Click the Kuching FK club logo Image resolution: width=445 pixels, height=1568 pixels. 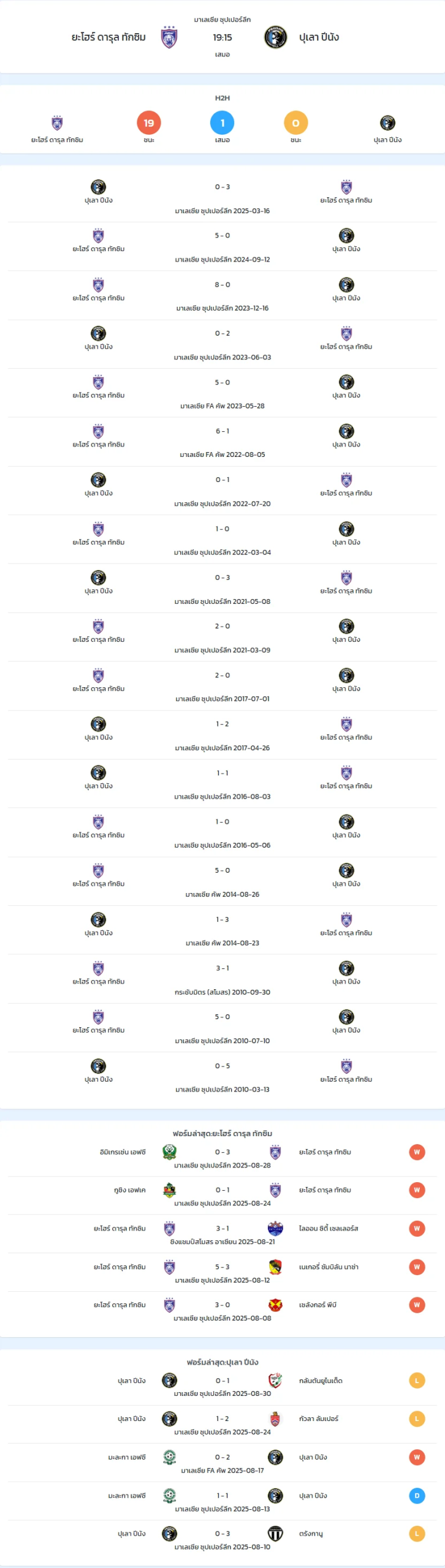[170, 1190]
